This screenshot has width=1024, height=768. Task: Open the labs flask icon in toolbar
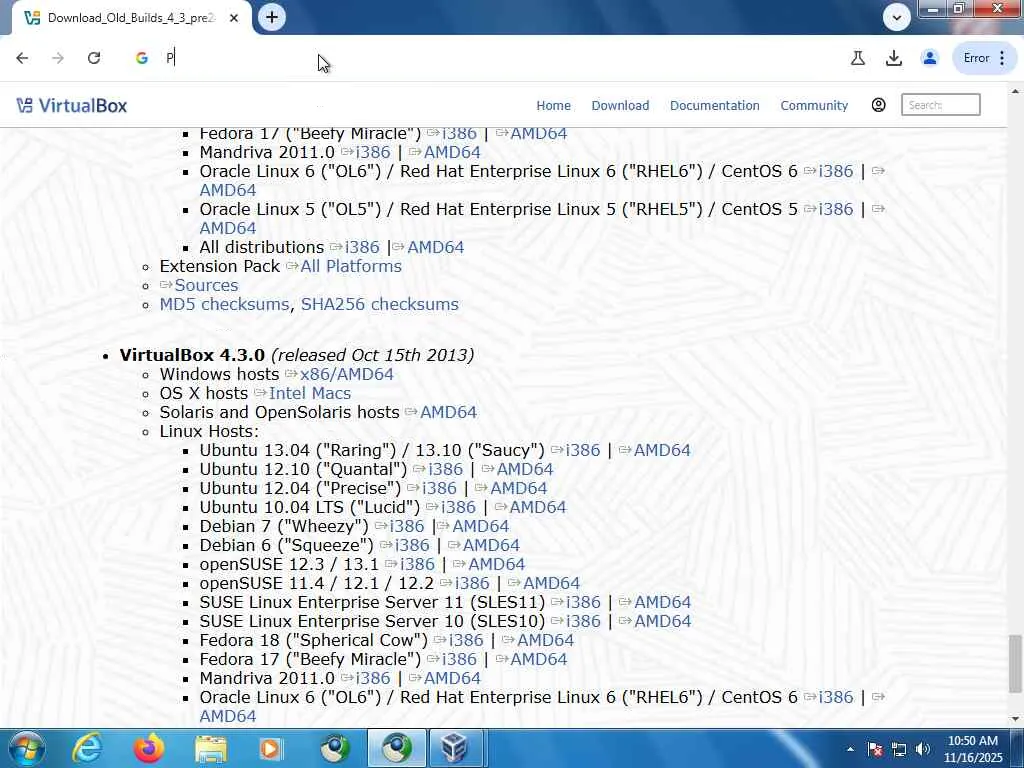point(858,58)
